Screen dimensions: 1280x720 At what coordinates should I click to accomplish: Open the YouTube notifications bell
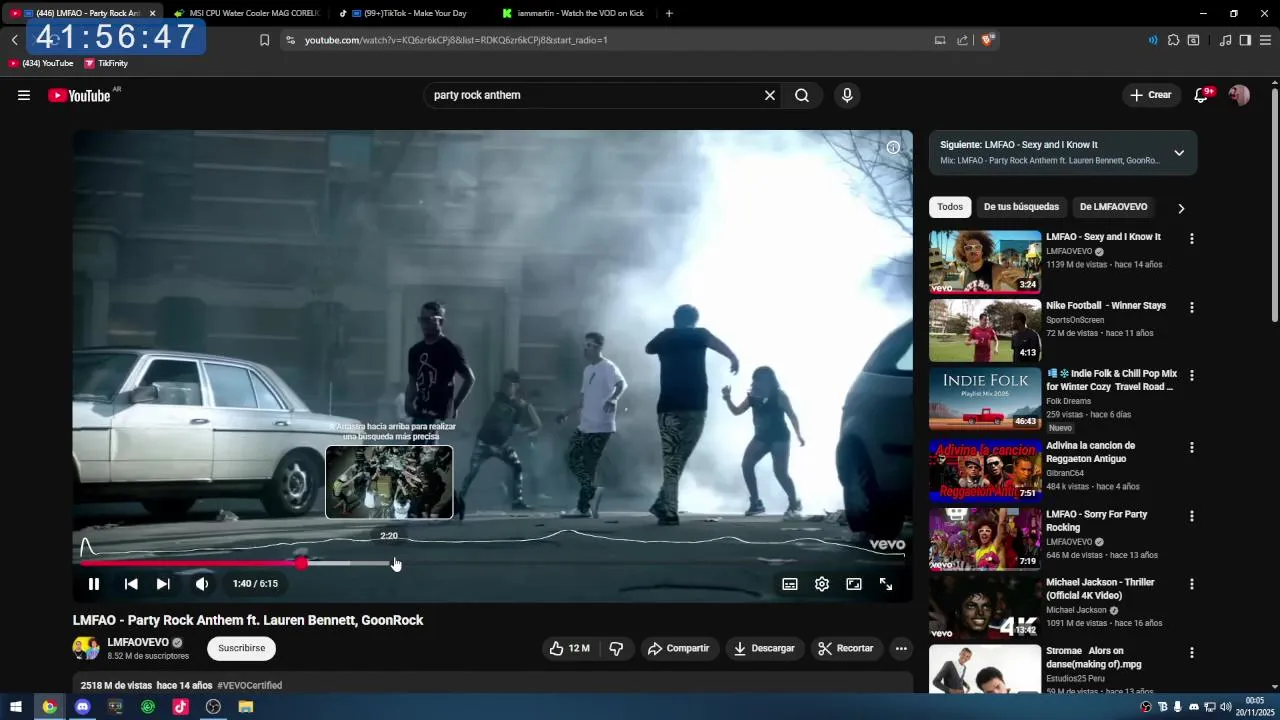[1202, 95]
